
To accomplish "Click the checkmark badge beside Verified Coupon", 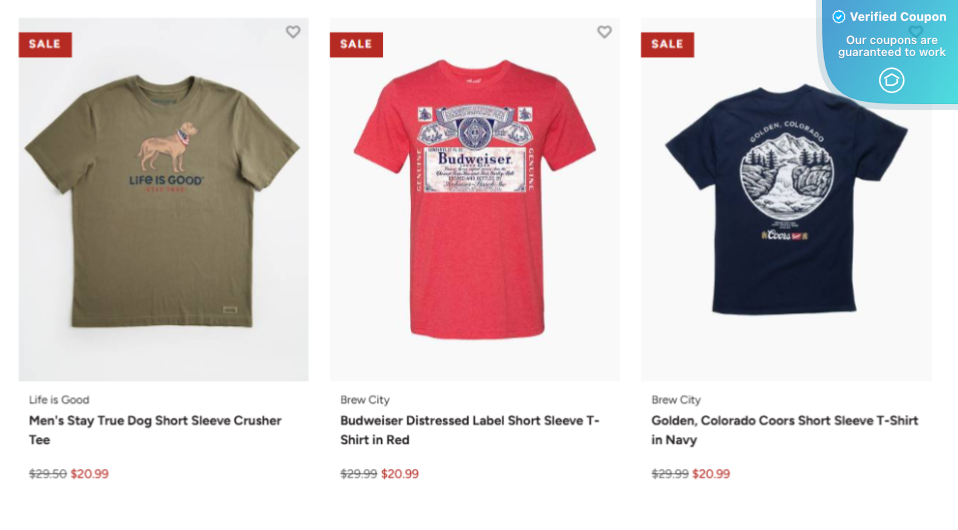I will tap(839, 17).
